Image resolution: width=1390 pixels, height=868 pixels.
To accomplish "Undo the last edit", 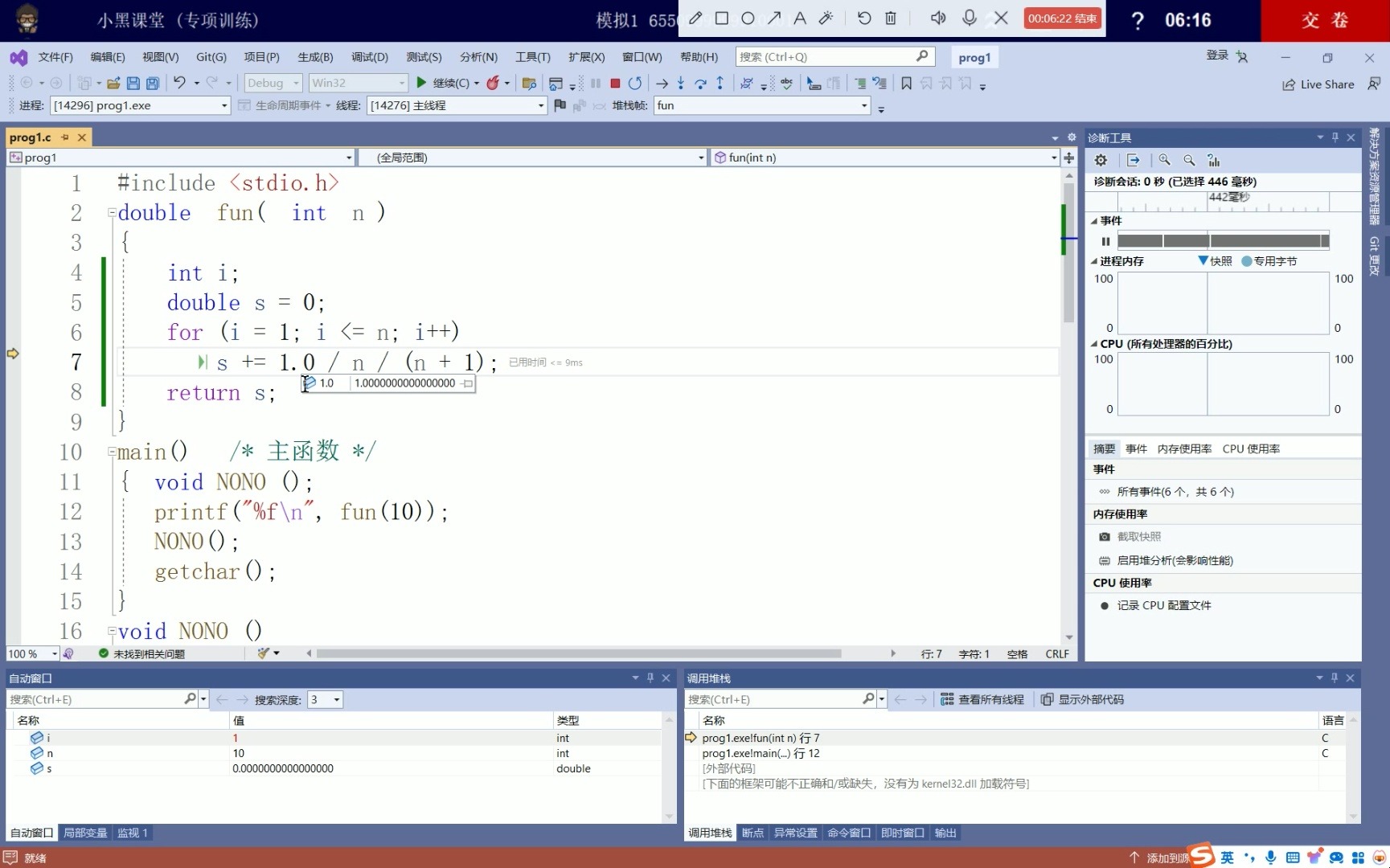I will click(x=179, y=83).
